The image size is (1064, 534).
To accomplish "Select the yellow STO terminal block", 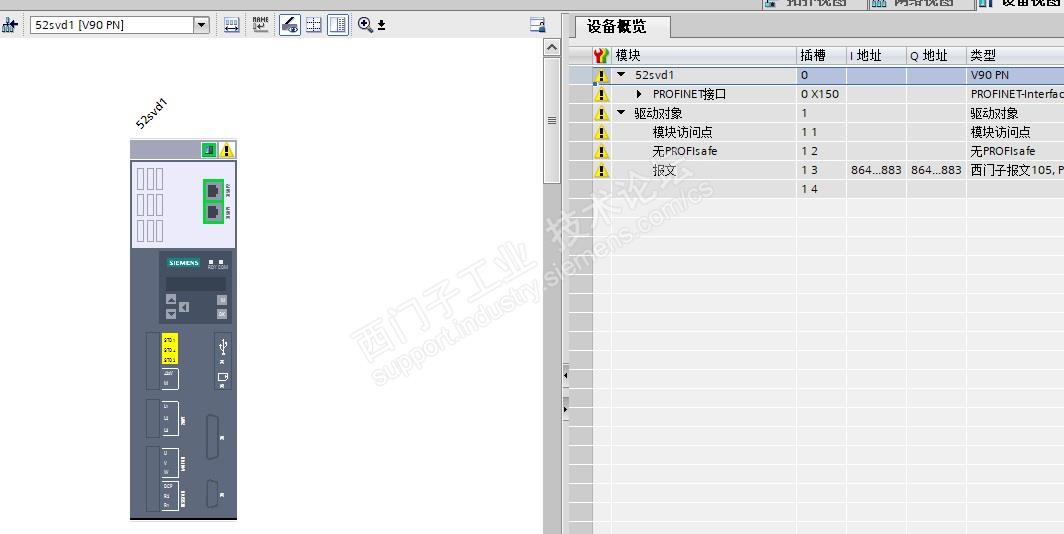I will coord(169,349).
